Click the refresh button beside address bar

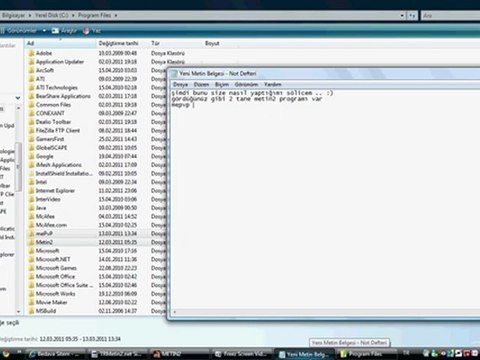pos(413,15)
